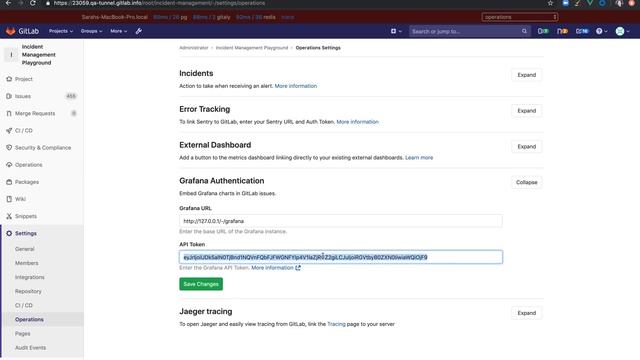The width and height of the screenshot is (640, 360).
Task: Reload the page in browser
Action: tap(33, 3)
